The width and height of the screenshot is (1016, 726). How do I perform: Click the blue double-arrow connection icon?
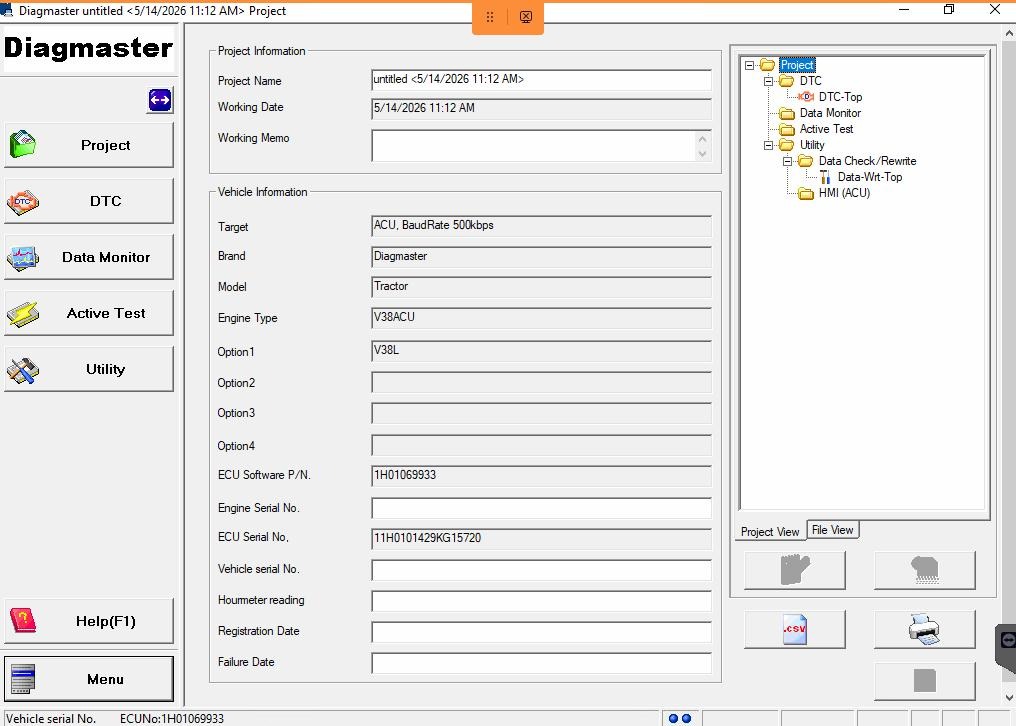coord(159,100)
